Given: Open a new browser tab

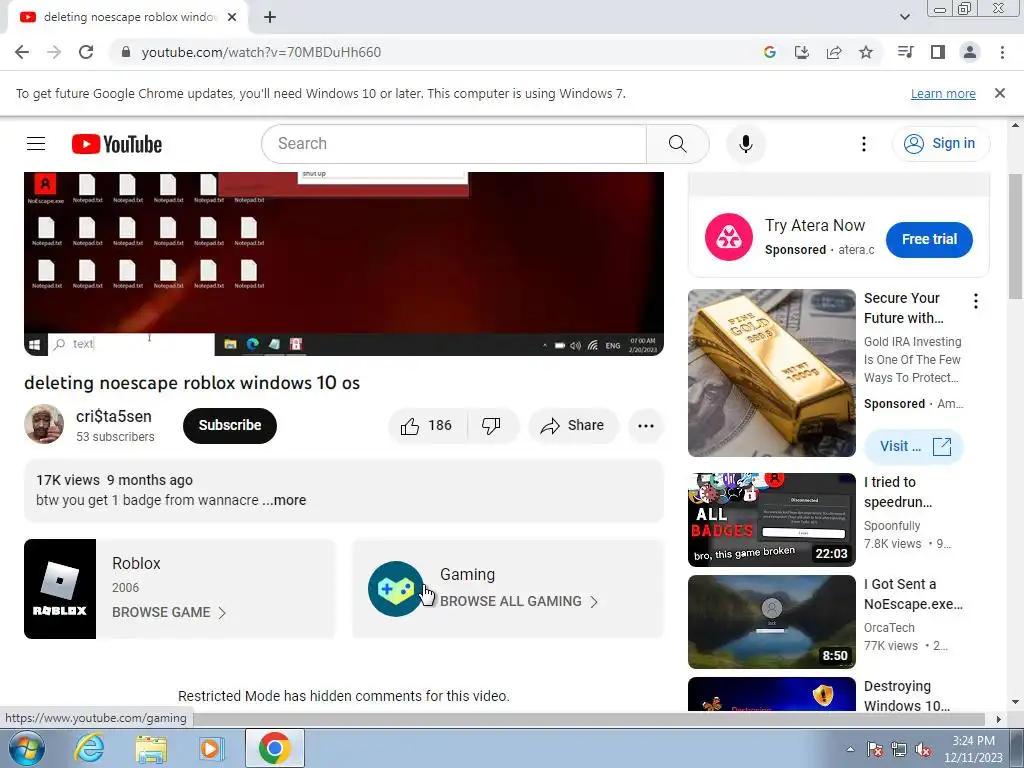Looking at the screenshot, I should click(270, 17).
